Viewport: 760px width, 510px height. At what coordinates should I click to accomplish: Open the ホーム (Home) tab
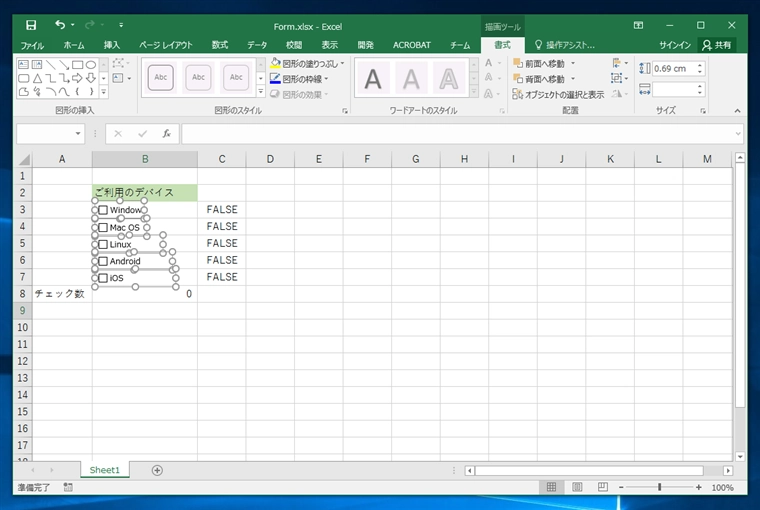(74, 45)
